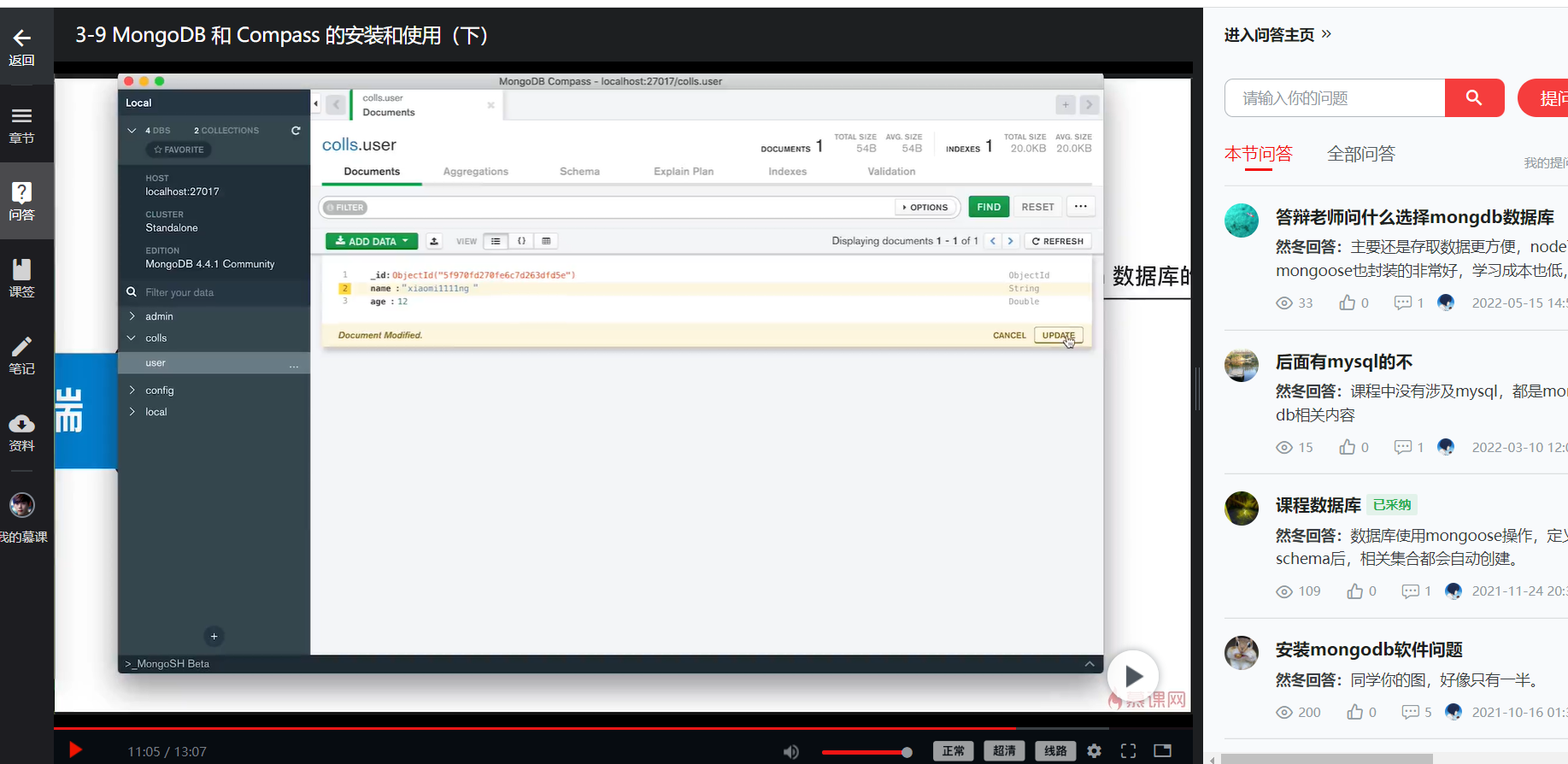This screenshot has height=764, width=1568.
Task: Expand the MongoSH Beta shell chevron
Action: tap(1089, 664)
